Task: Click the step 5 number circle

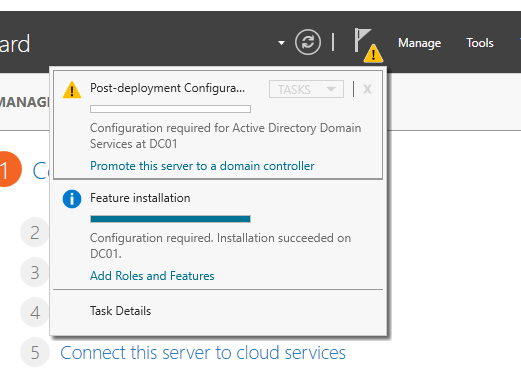Action: (x=35, y=352)
